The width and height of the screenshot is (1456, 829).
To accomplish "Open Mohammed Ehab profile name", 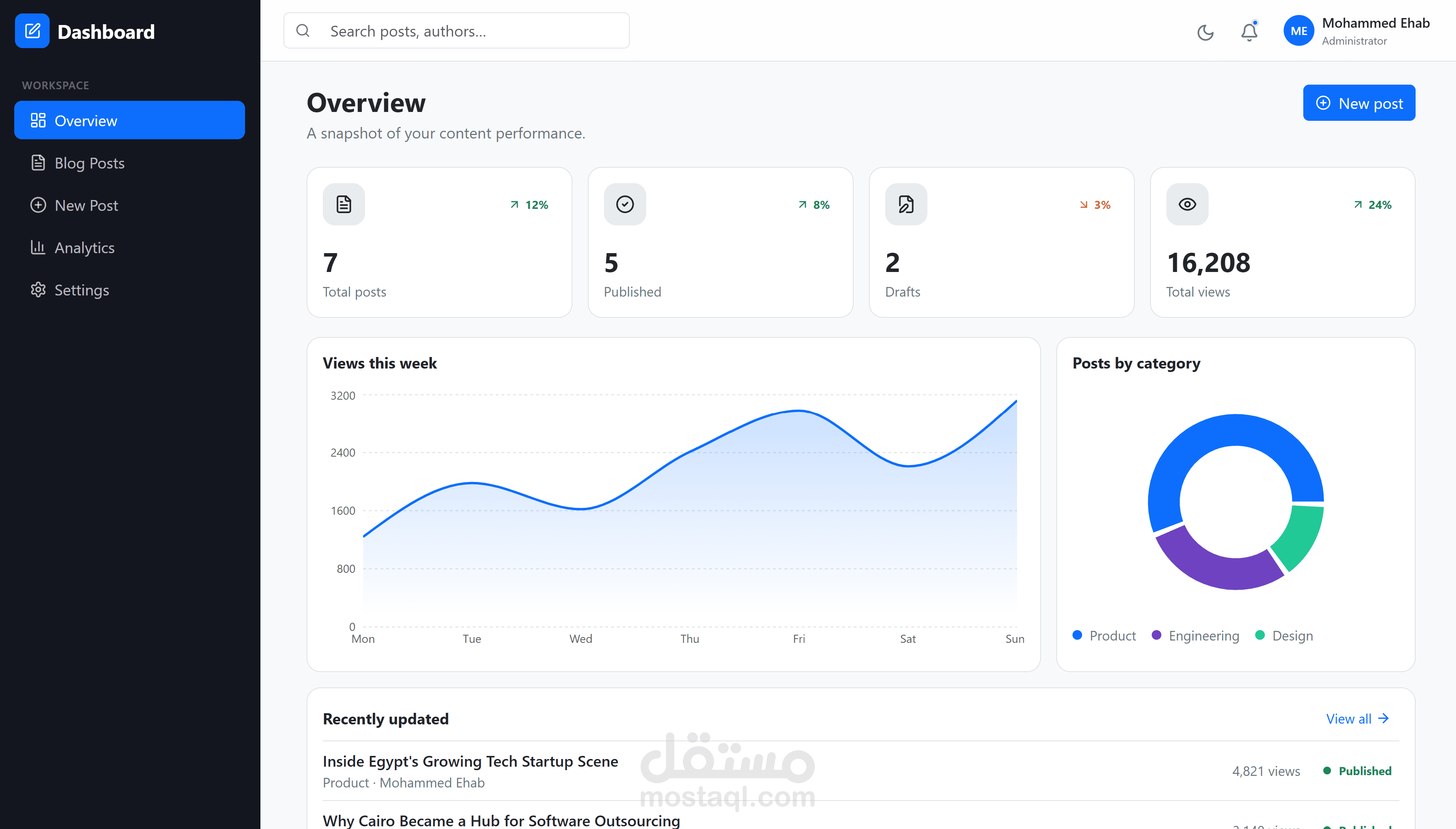I will (x=1376, y=23).
